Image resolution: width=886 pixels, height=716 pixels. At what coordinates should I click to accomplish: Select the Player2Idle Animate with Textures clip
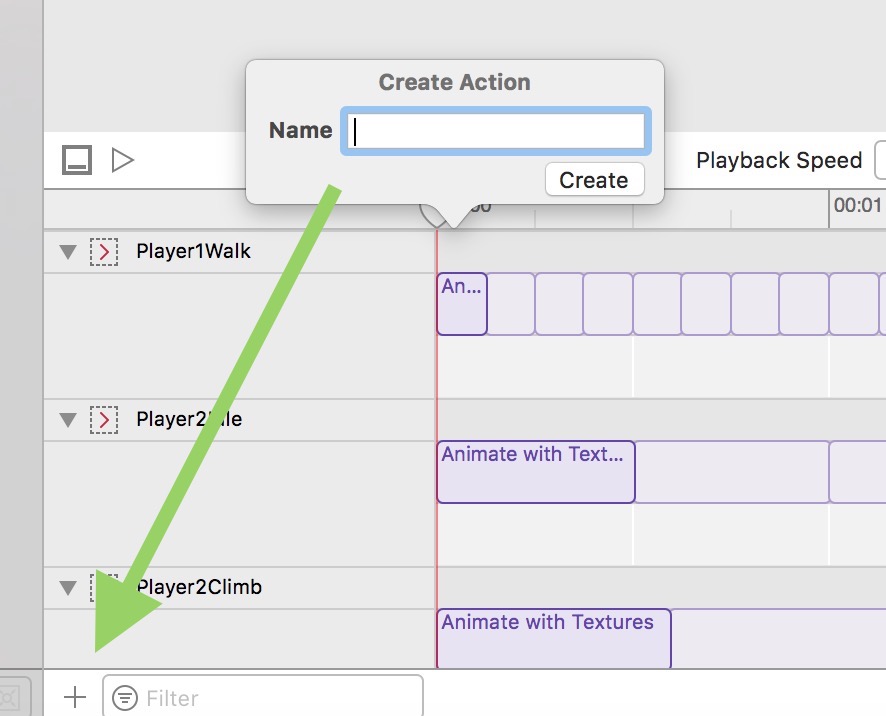pyautogui.click(x=535, y=471)
